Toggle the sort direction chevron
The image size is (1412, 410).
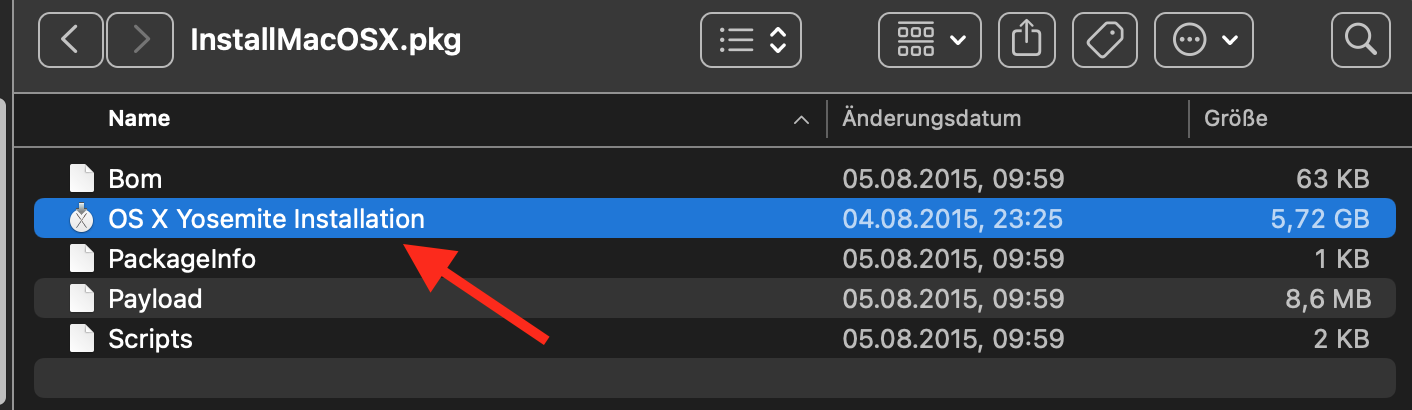[800, 120]
